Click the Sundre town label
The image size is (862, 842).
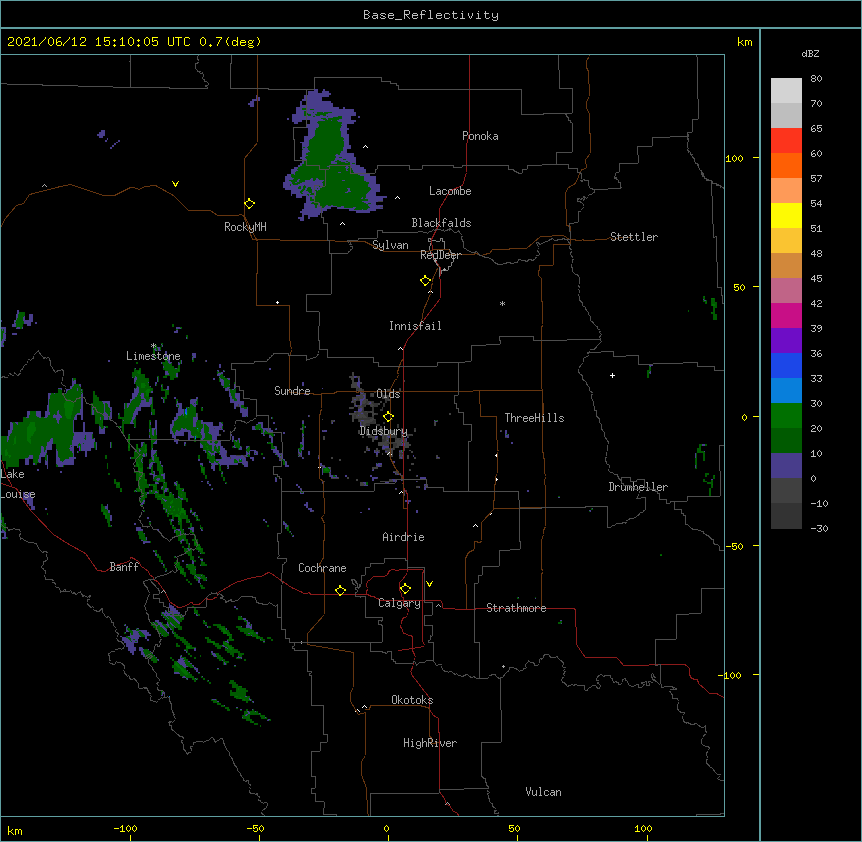[x=292, y=391]
